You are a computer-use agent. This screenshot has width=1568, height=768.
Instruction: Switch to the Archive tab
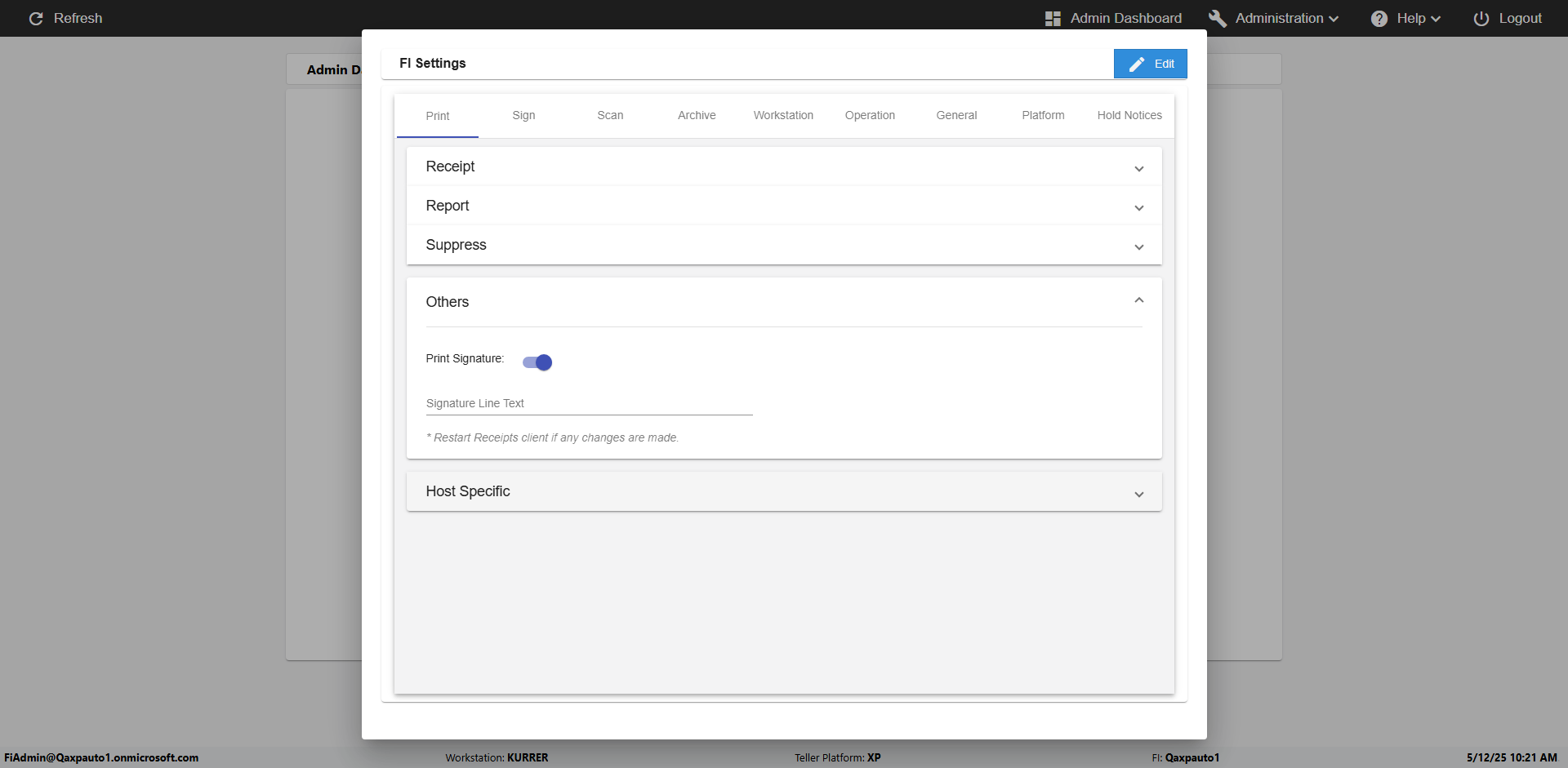pos(697,116)
